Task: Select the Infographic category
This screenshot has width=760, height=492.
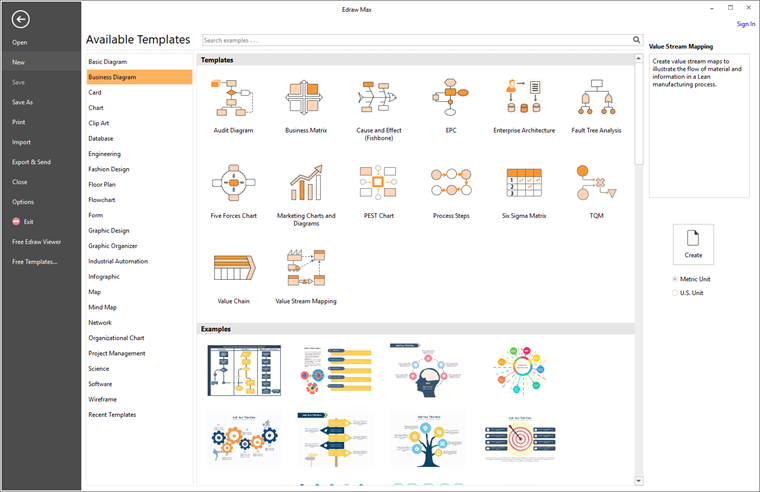Action: 140,276
